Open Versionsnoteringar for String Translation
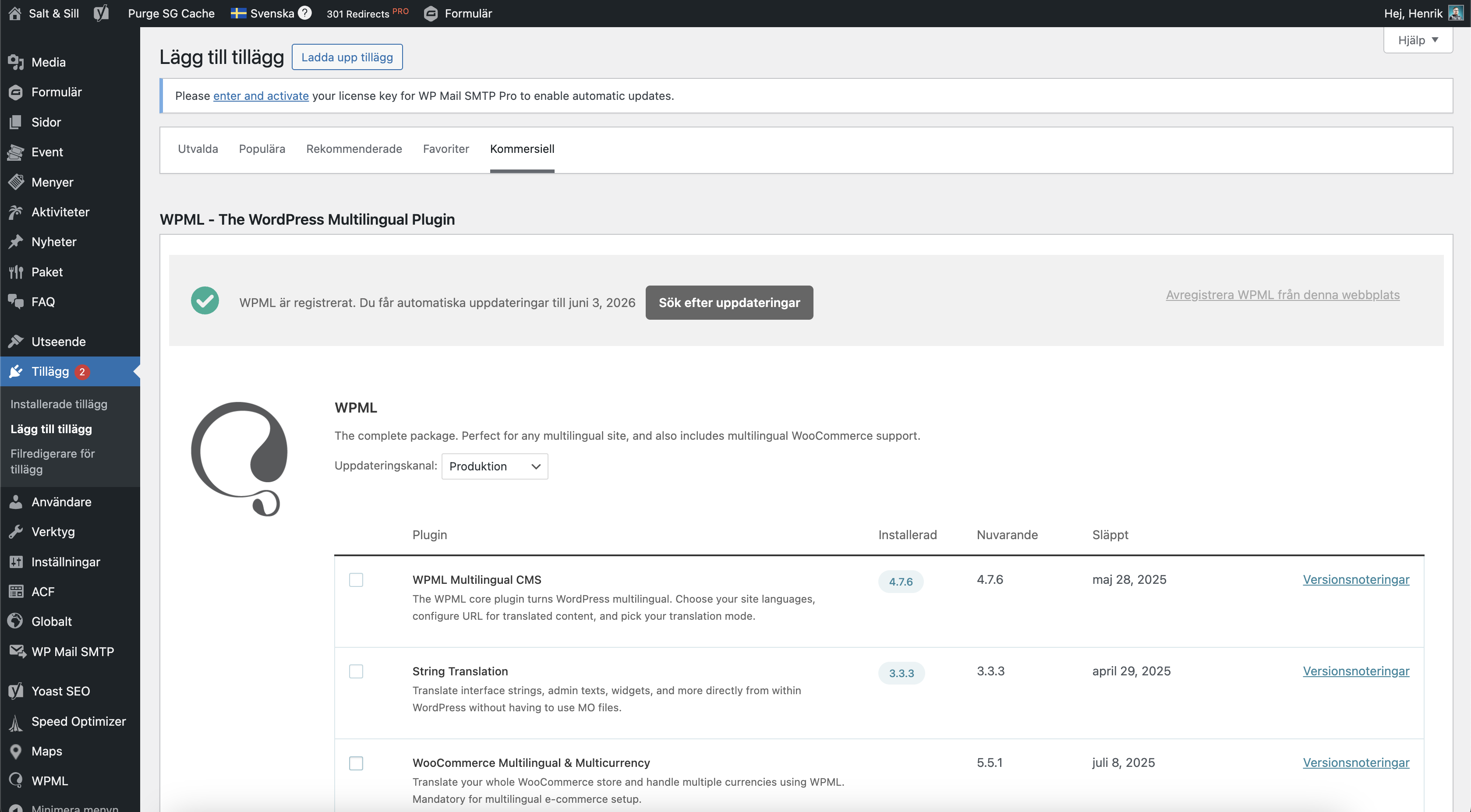The image size is (1471, 812). click(1356, 671)
